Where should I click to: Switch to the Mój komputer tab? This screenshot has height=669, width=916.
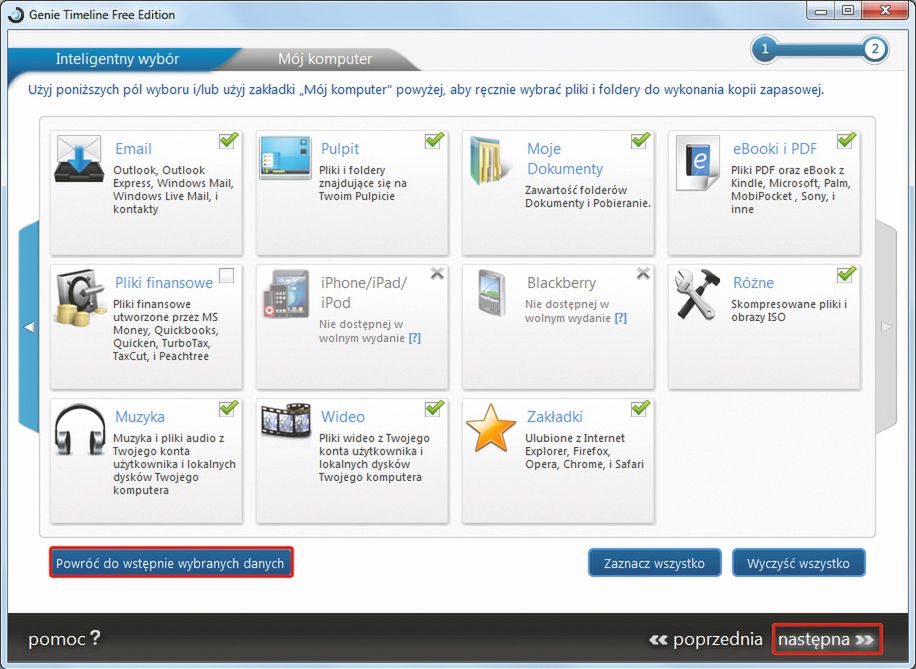[x=325, y=59]
